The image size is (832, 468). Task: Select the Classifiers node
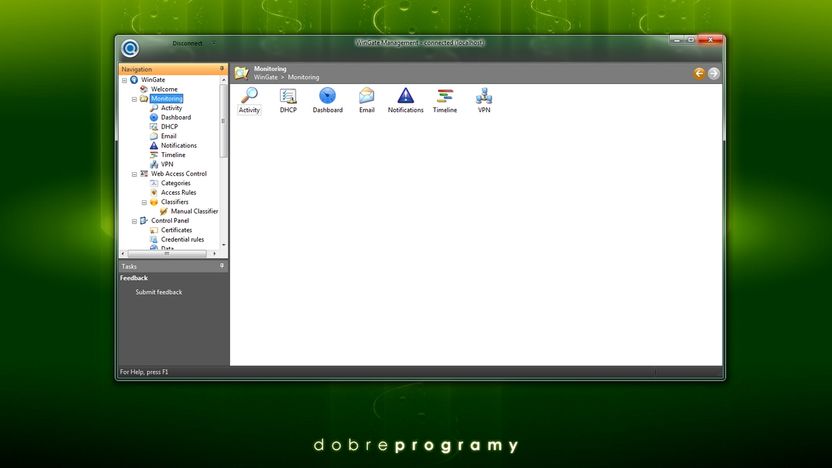point(175,202)
